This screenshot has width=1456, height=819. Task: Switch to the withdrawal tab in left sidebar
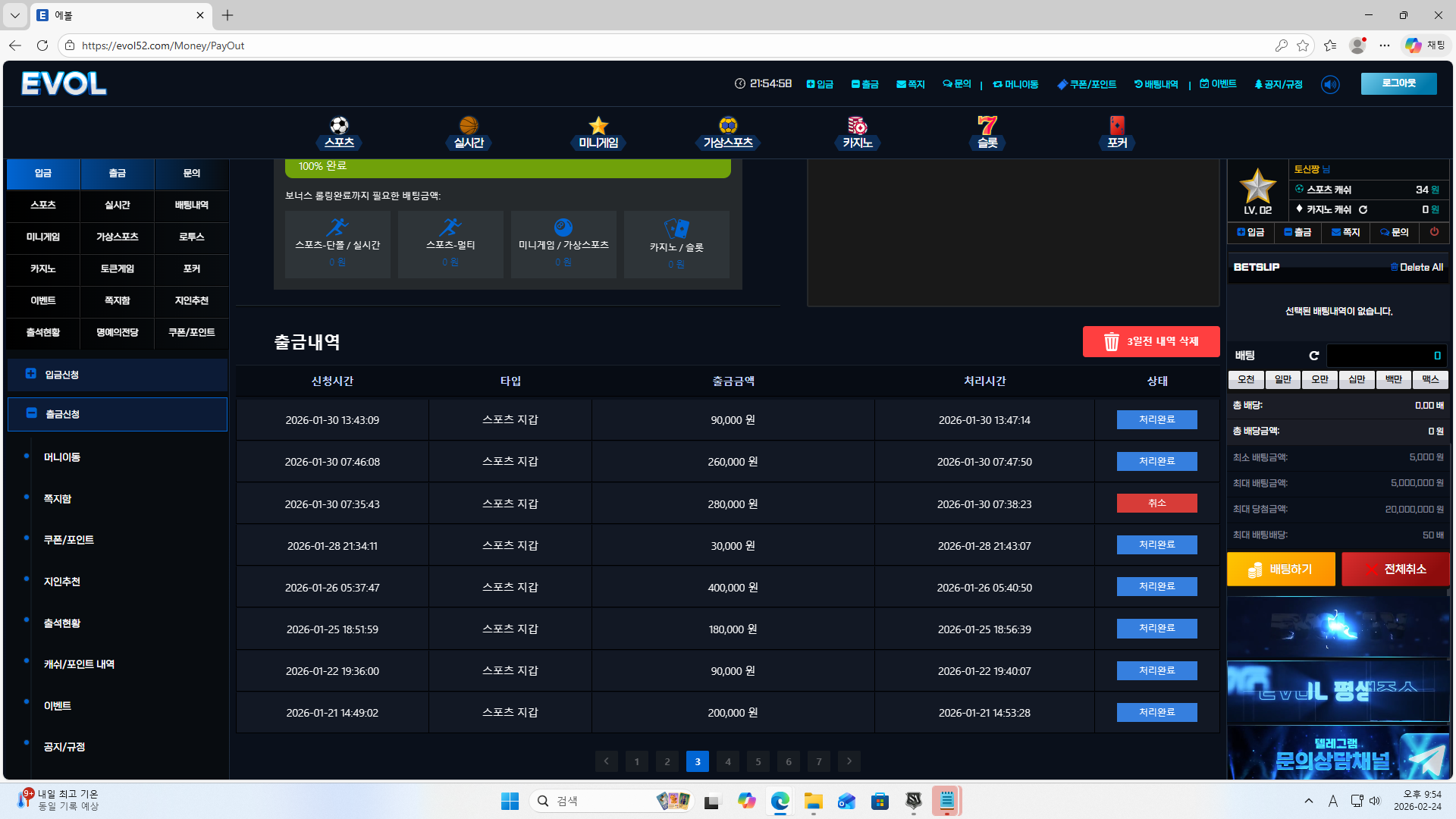click(118, 174)
